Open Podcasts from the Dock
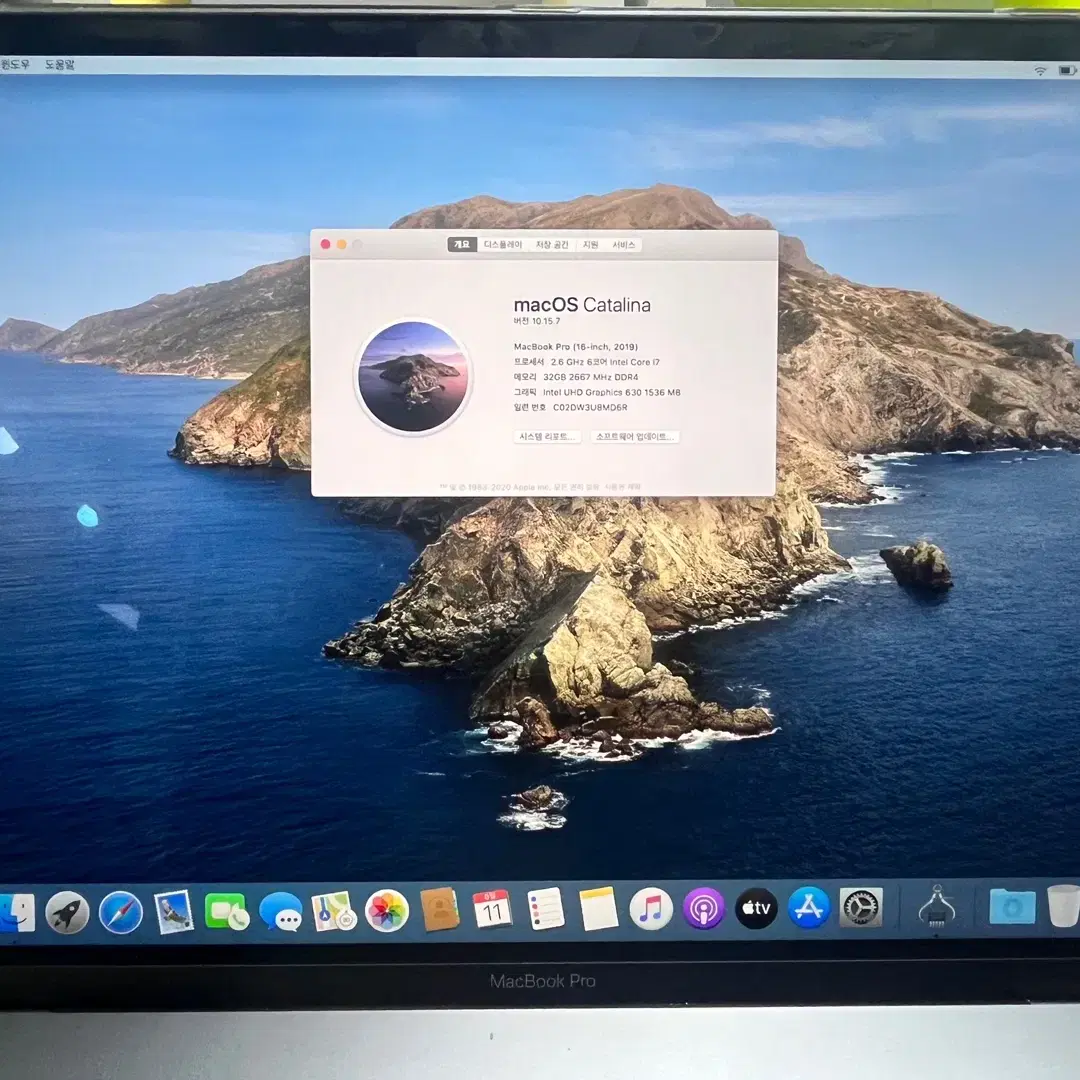Screen dimensions: 1080x1080 703,908
